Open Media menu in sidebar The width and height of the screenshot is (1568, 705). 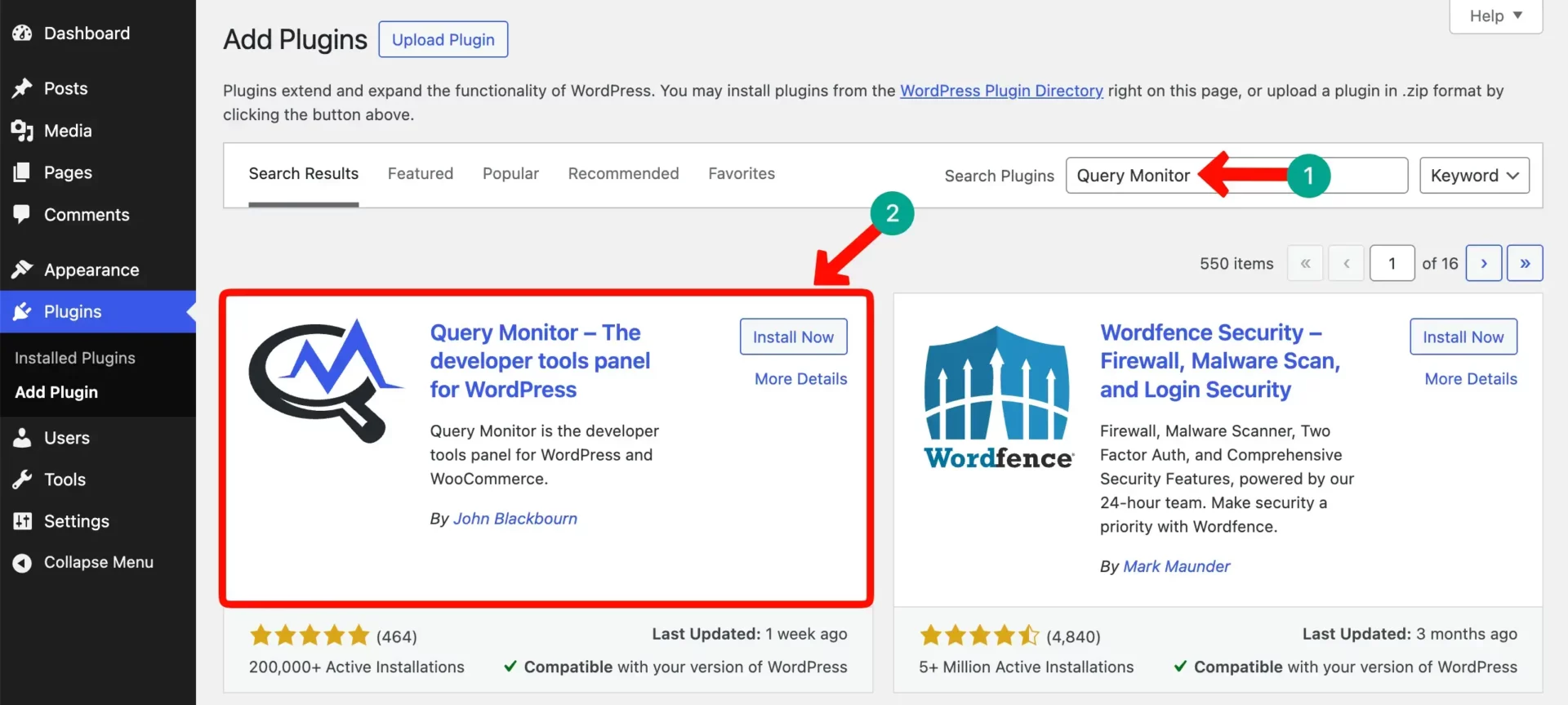click(x=68, y=131)
